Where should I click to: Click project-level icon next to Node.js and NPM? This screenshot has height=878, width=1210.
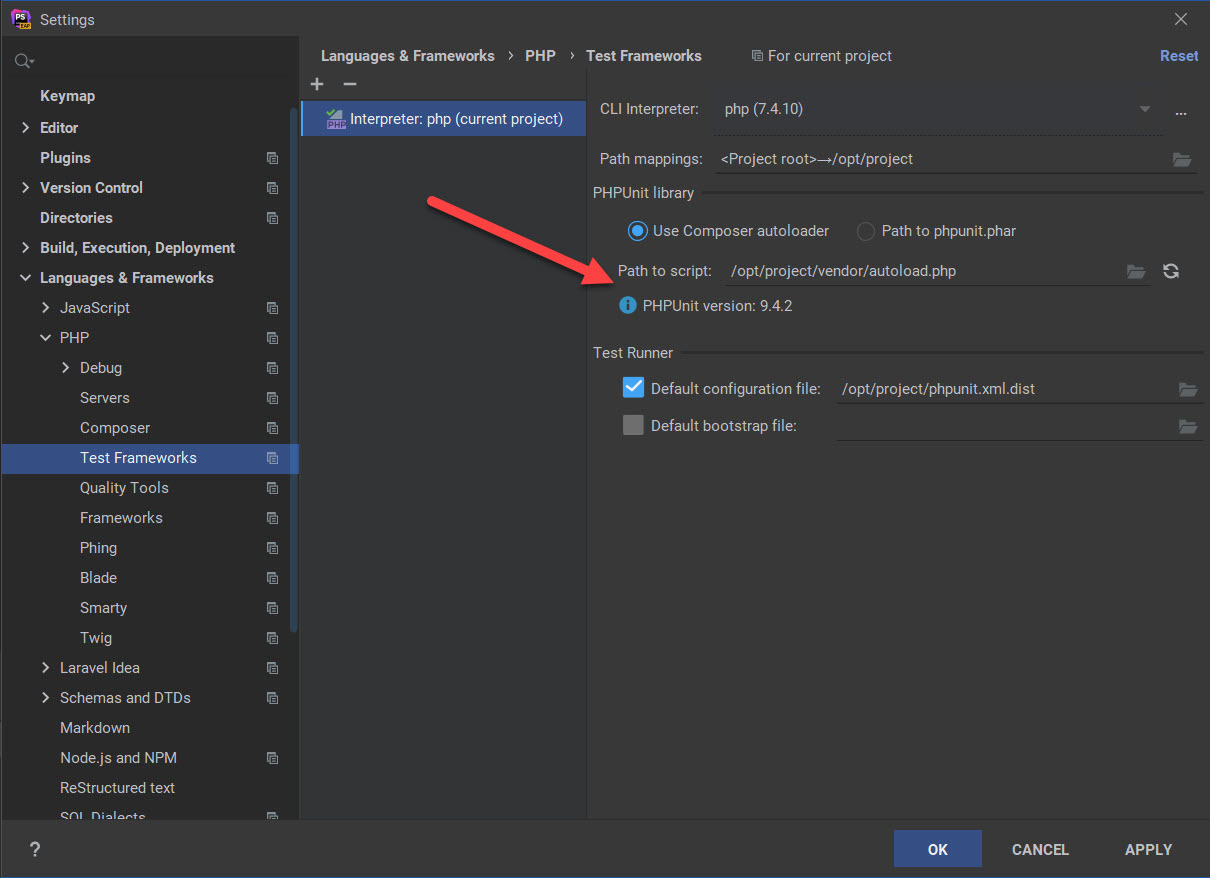(x=272, y=758)
